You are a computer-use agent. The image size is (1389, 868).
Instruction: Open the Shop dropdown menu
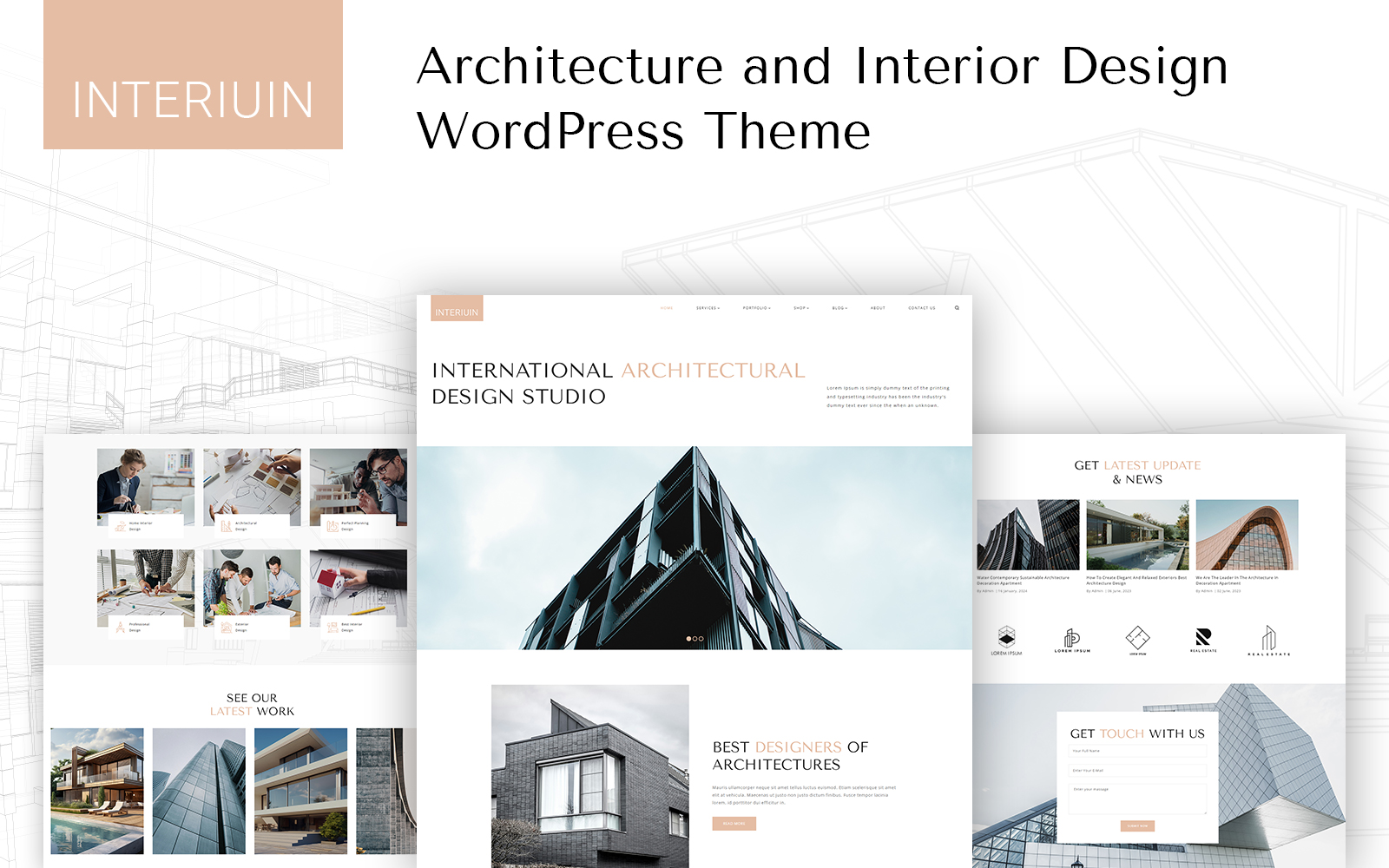pos(800,308)
